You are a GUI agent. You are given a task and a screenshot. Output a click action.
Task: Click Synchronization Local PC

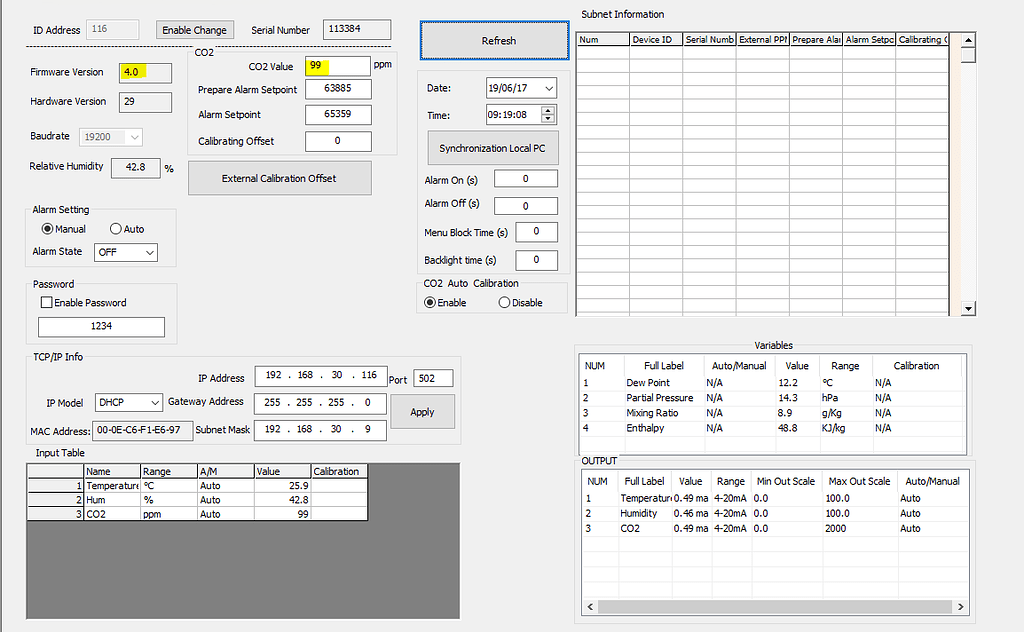pos(492,147)
